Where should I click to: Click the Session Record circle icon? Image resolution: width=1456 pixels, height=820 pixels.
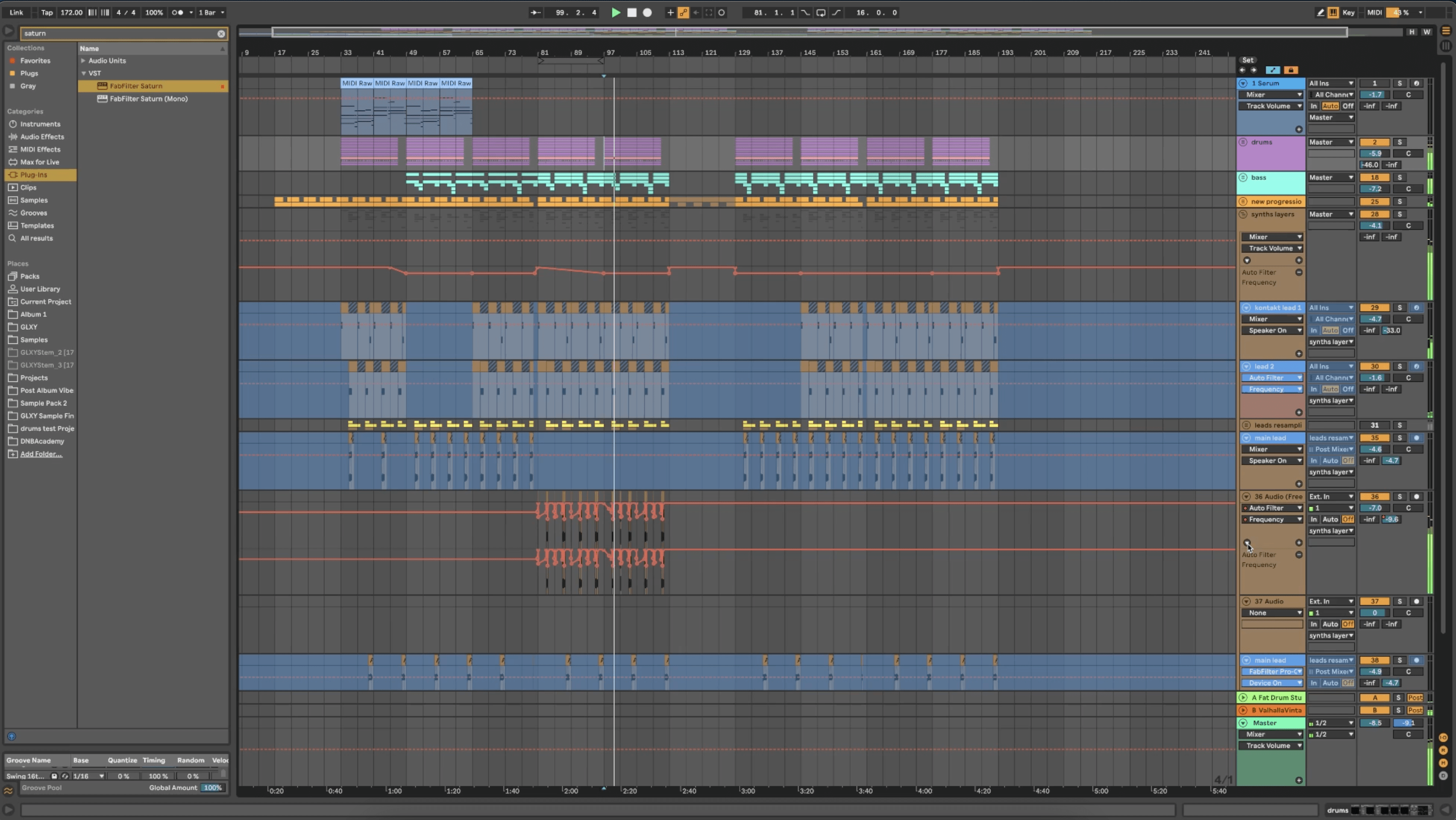tap(722, 12)
